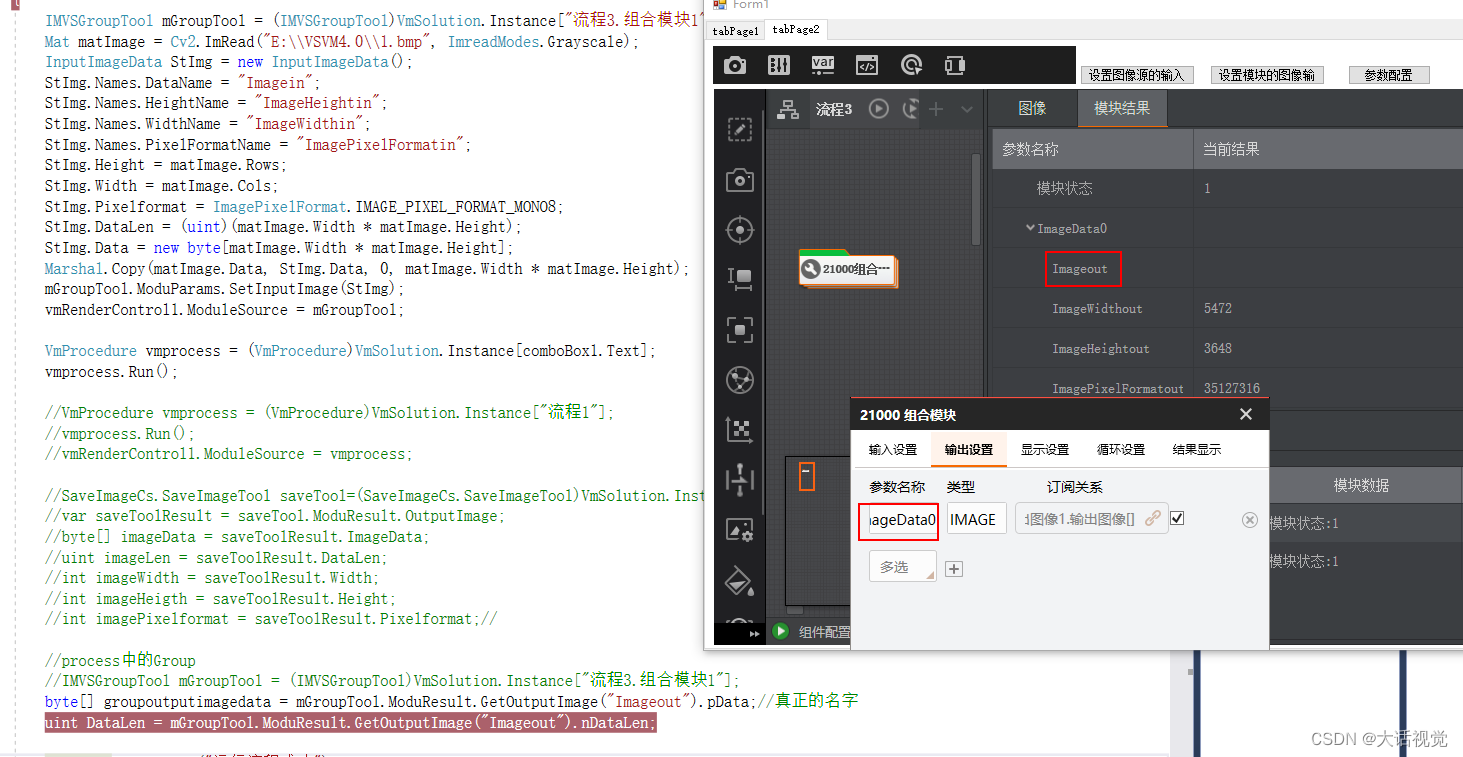Viewport: 1463px width, 757px height.
Task: Click the 模块数据 column header
Action: coord(1361,485)
